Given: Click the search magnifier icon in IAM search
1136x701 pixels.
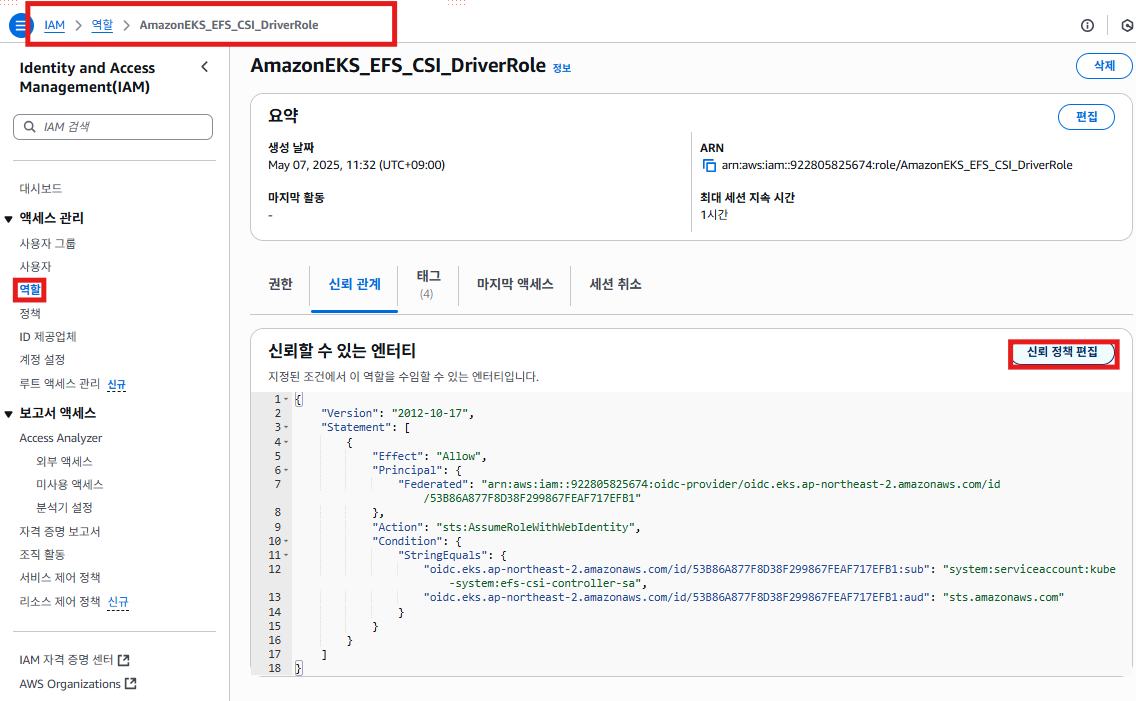Looking at the screenshot, I should click(x=30, y=127).
